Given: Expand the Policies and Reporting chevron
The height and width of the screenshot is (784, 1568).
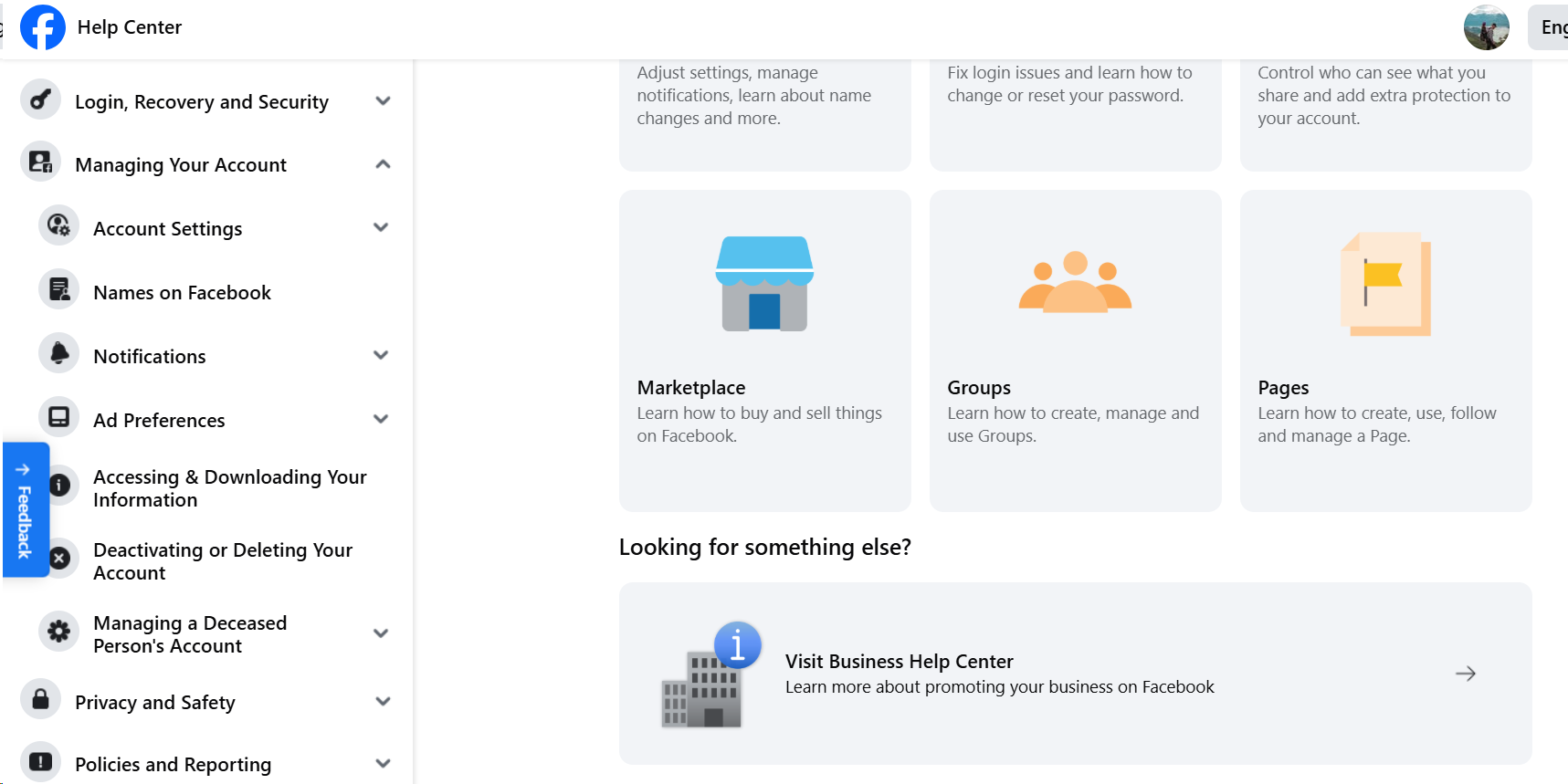Looking at the screenshot, I should click(x=383, y=763).
